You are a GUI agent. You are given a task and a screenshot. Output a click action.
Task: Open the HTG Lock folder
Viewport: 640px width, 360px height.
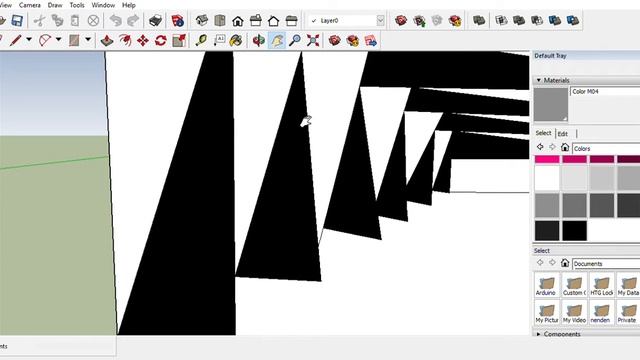pos(602,285)
